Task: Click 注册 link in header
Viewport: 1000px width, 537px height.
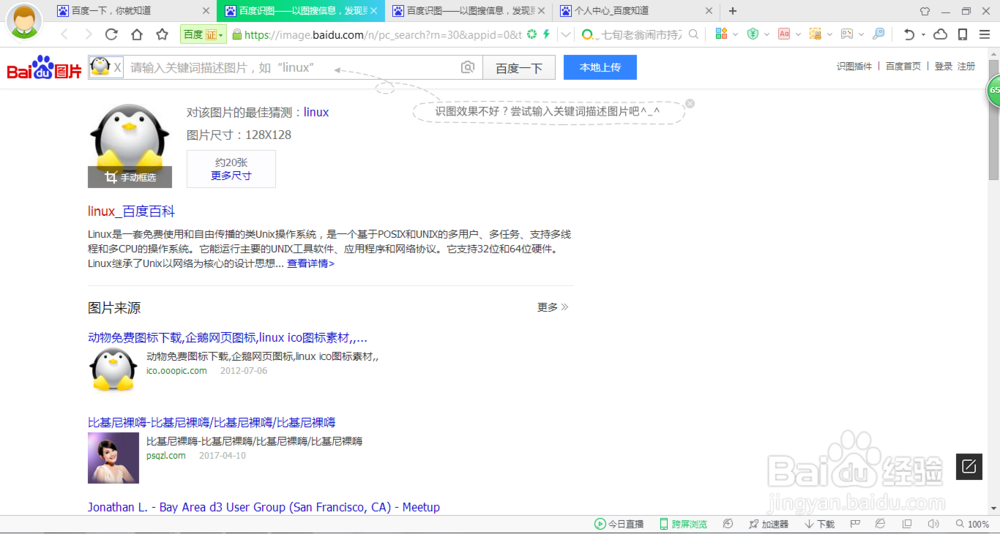Action: (x=966, y=66)
